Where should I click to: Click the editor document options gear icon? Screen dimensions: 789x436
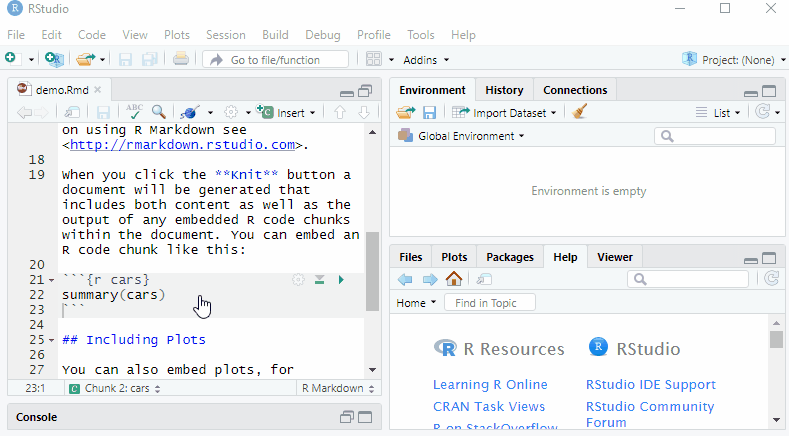[x=231, y=112]
